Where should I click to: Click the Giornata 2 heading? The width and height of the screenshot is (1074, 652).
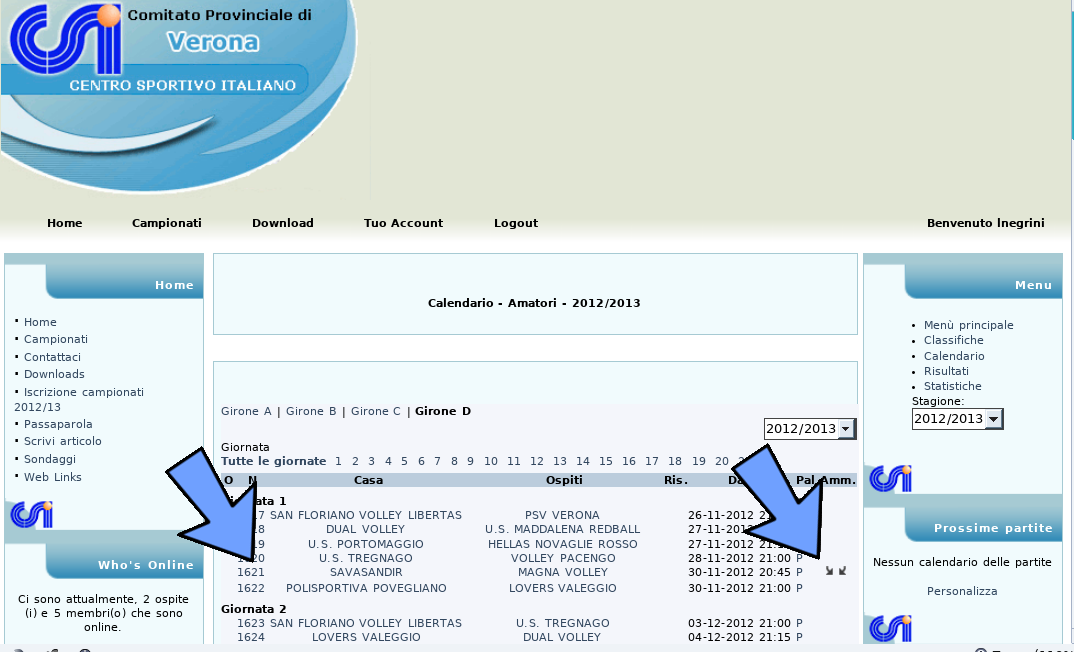pyautogui.click(x=253, y=609)
